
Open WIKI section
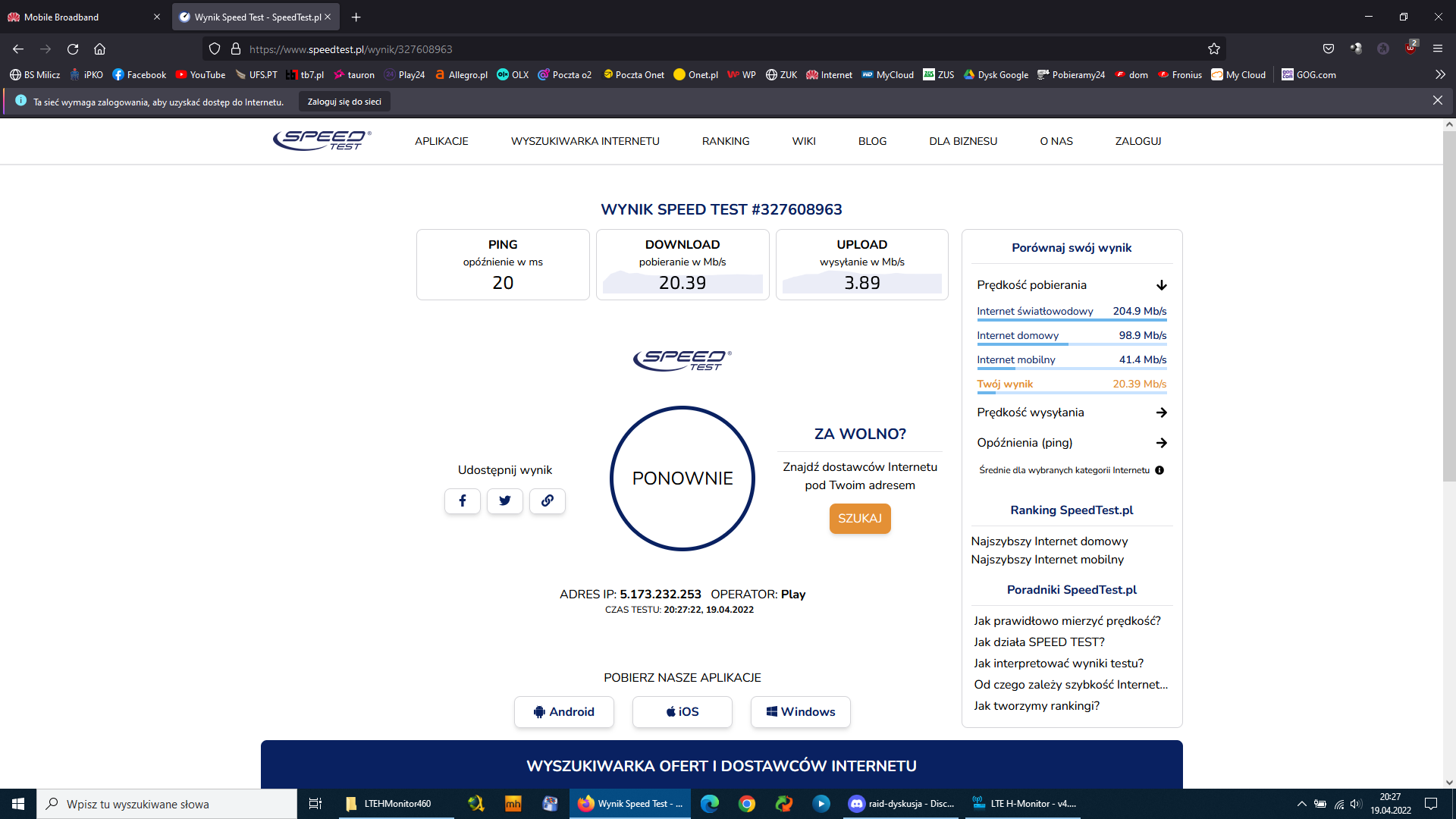click(x=804, y=141)
